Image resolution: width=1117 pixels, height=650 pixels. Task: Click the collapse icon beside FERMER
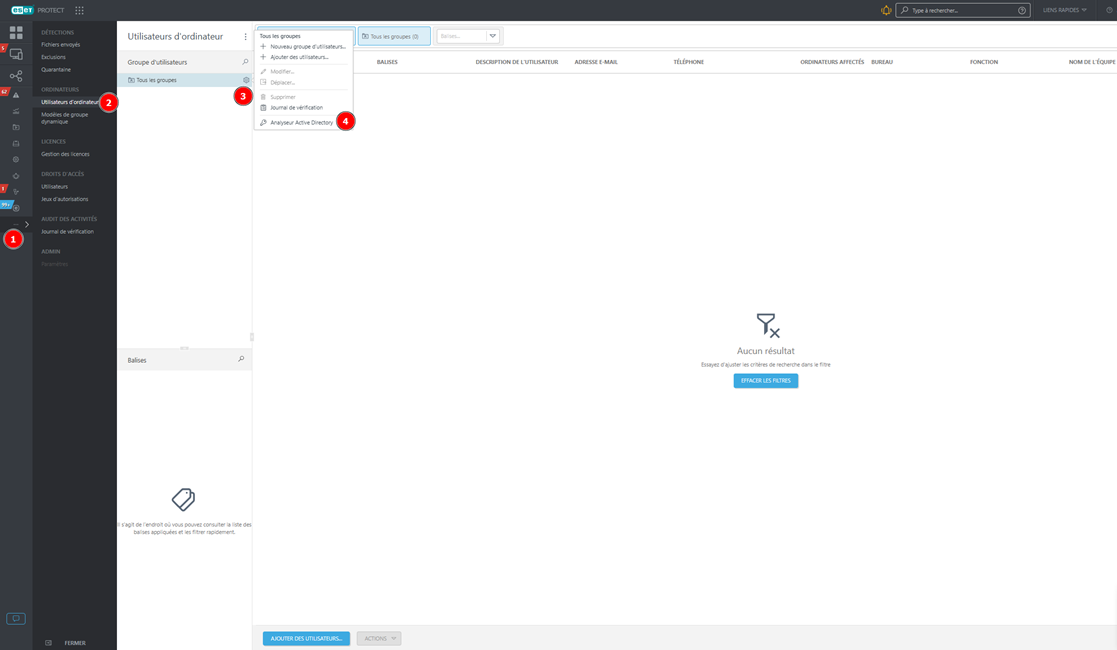(48, 643)
